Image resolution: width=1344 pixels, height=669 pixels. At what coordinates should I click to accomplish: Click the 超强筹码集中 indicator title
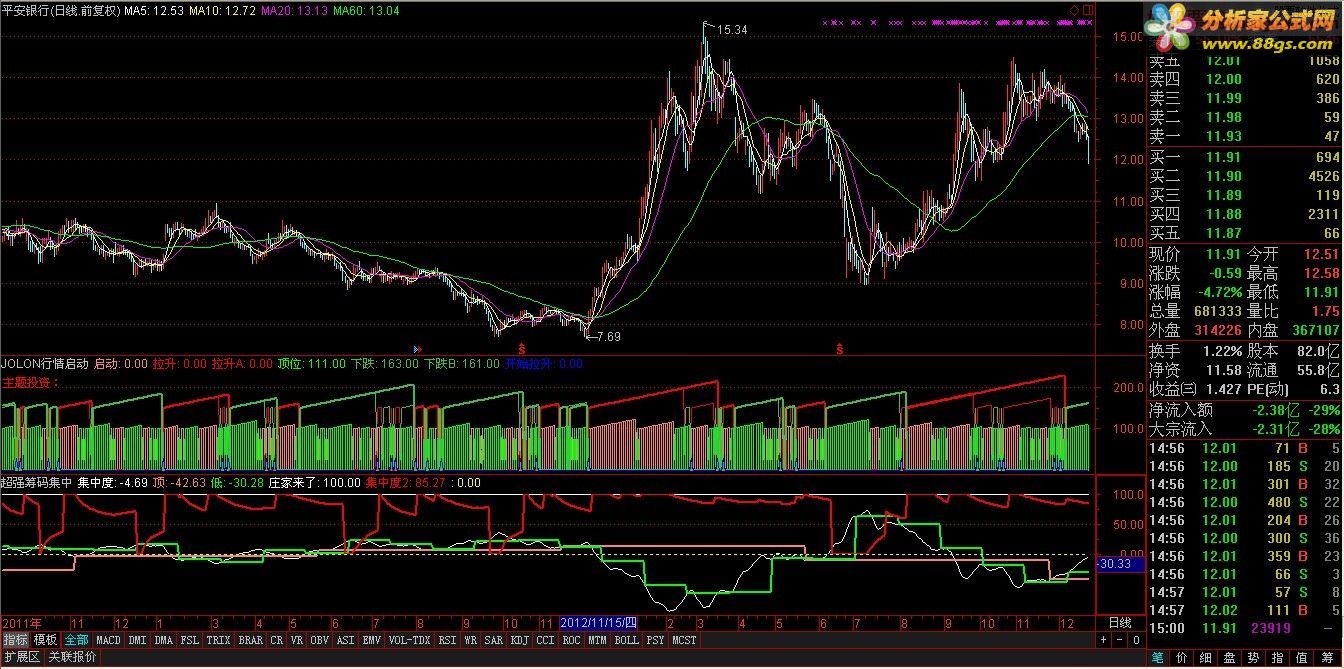pos(37,482)
